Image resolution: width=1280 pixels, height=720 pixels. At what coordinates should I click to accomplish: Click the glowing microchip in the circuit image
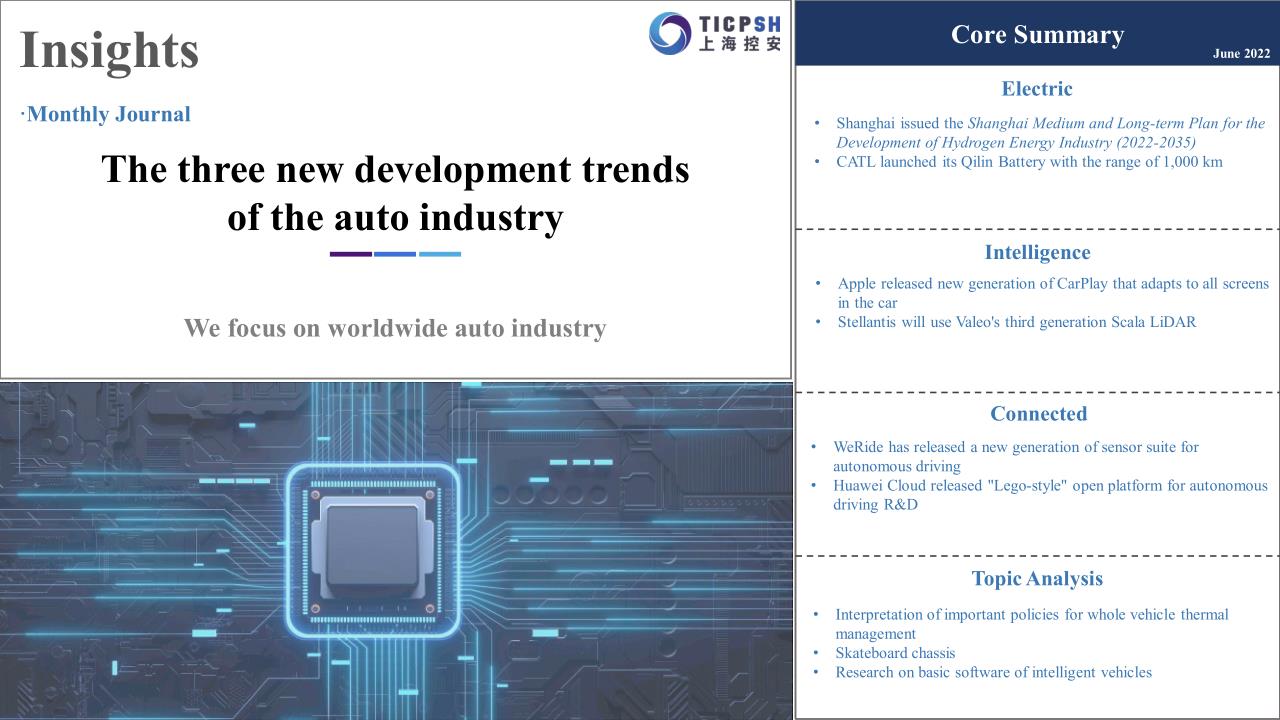[x=373, y=549]
